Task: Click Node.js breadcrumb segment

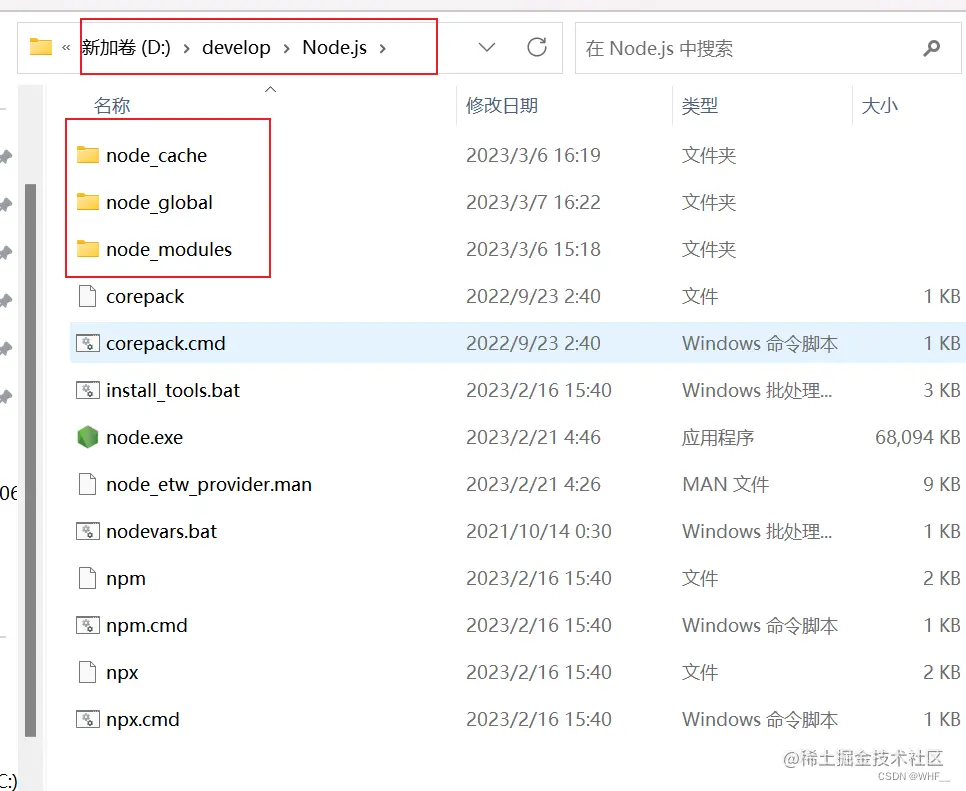Action: (335, 47)
